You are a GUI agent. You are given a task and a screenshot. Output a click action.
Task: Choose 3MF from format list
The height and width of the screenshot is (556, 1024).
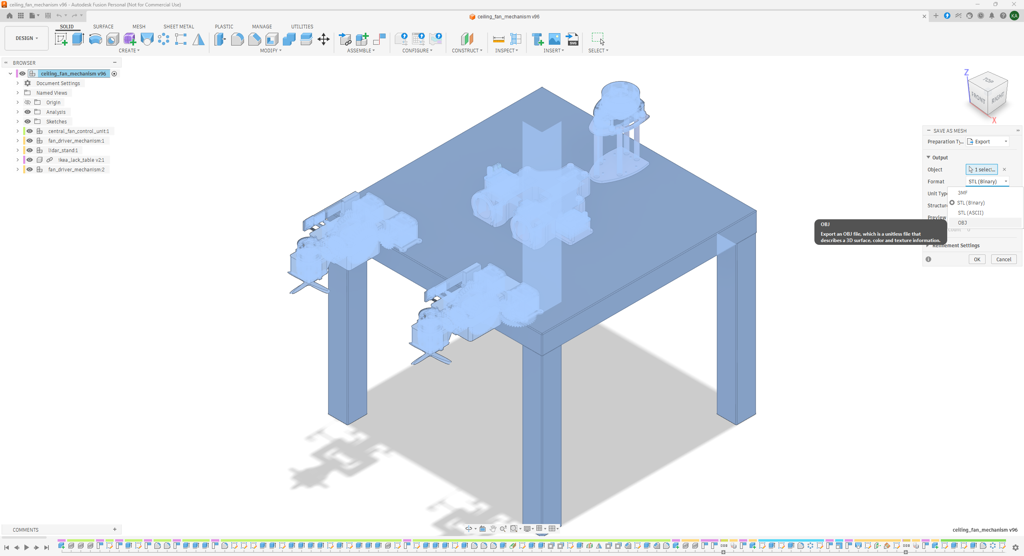[985, 193]
